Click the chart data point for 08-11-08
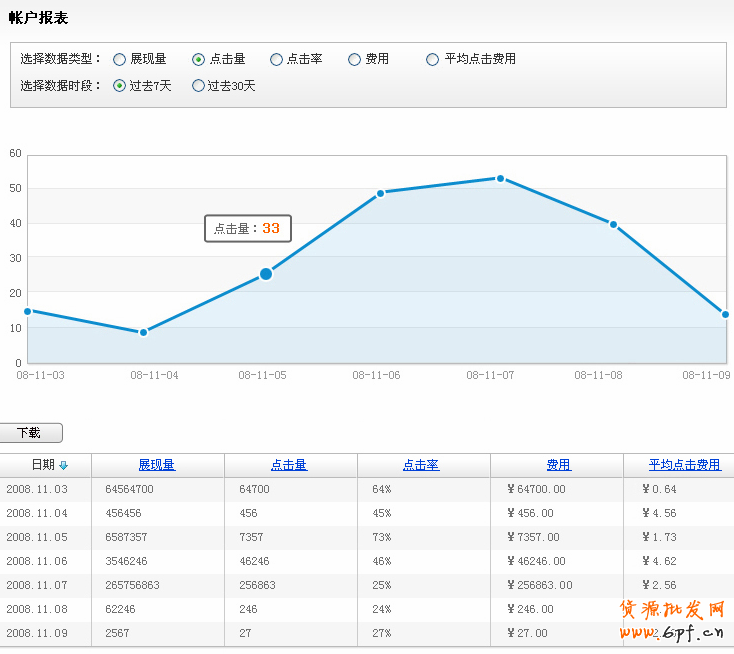This screenshot has width=734, height=654. click(x=613, y=225)
